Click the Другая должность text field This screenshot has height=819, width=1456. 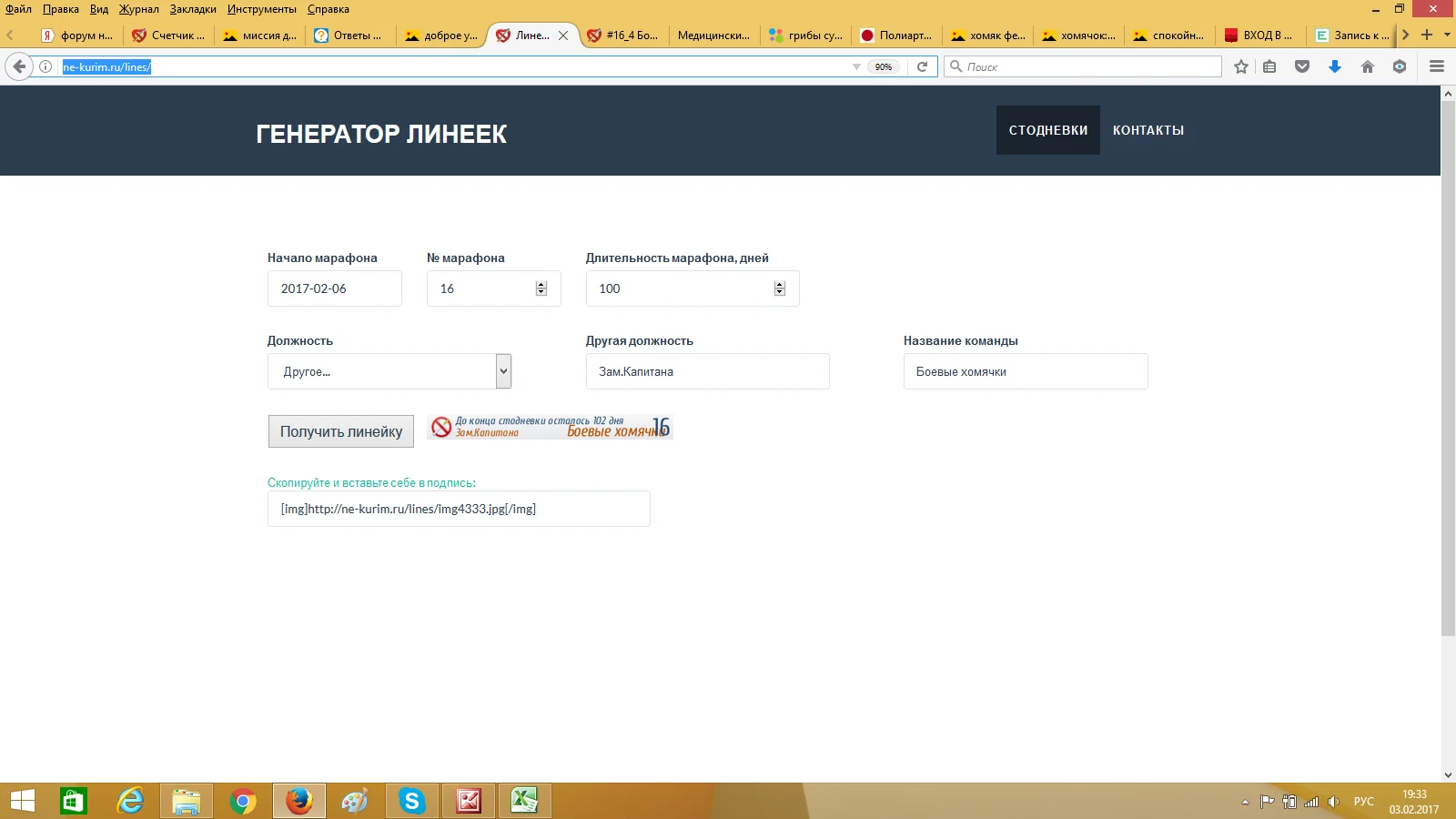click(x=708, y=371)
